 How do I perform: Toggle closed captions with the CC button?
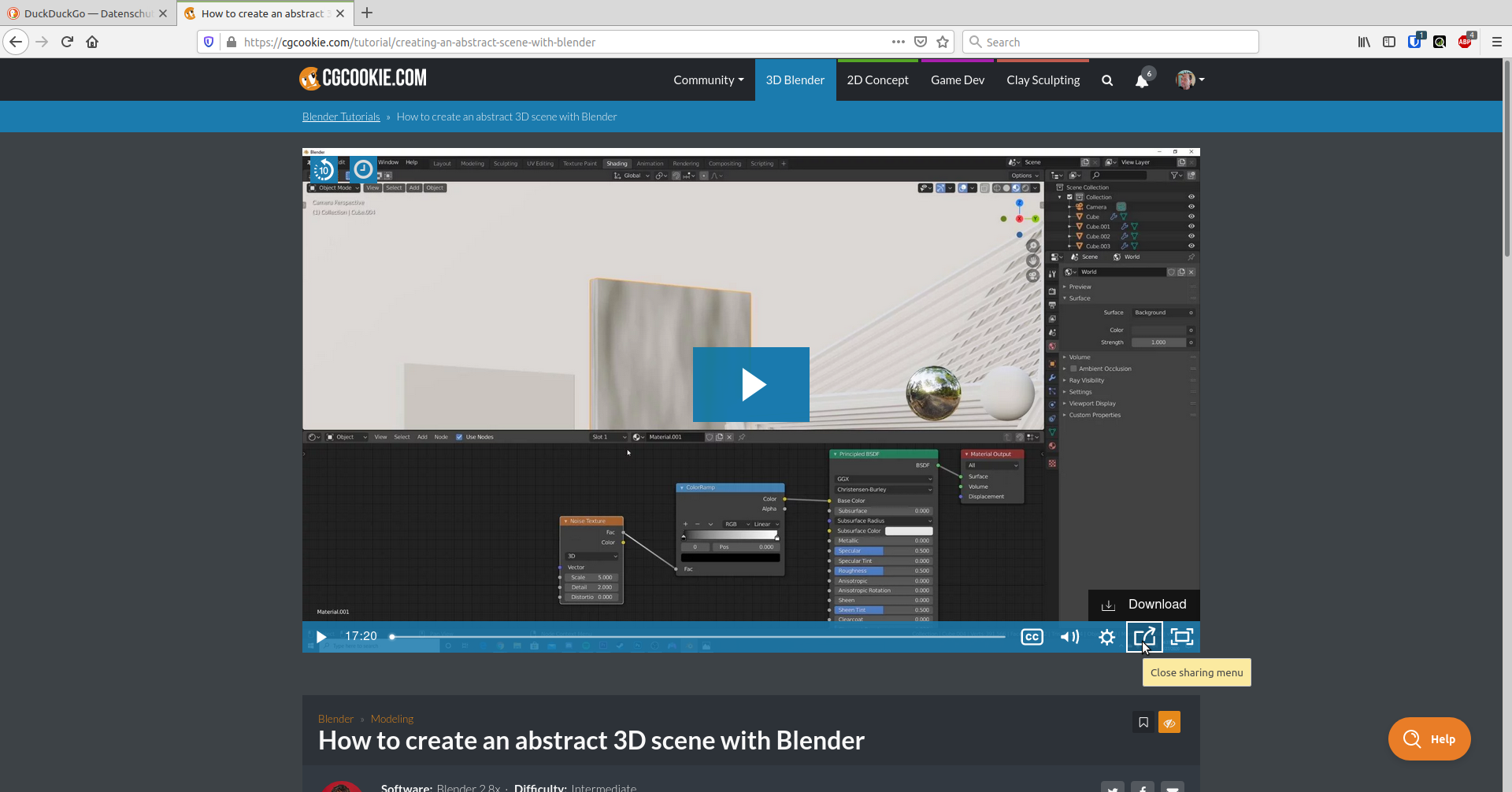pos(1032,636)
